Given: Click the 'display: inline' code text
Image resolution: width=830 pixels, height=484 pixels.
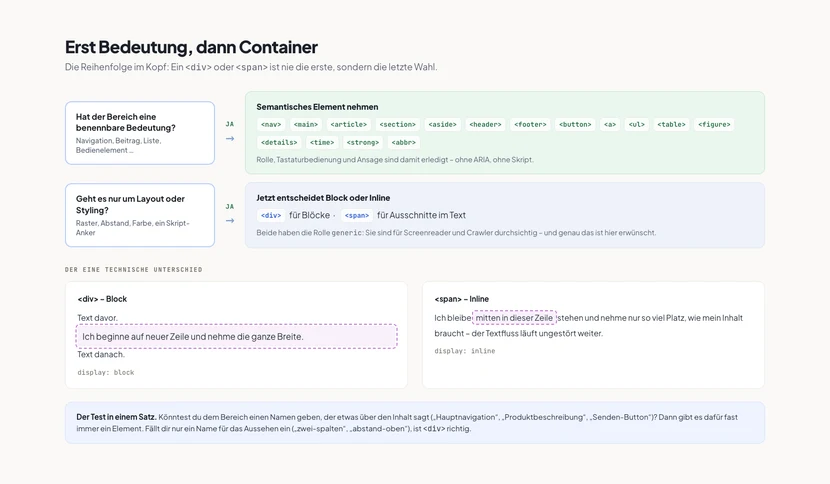Looking at the screenshot, I should coord(465,351).
